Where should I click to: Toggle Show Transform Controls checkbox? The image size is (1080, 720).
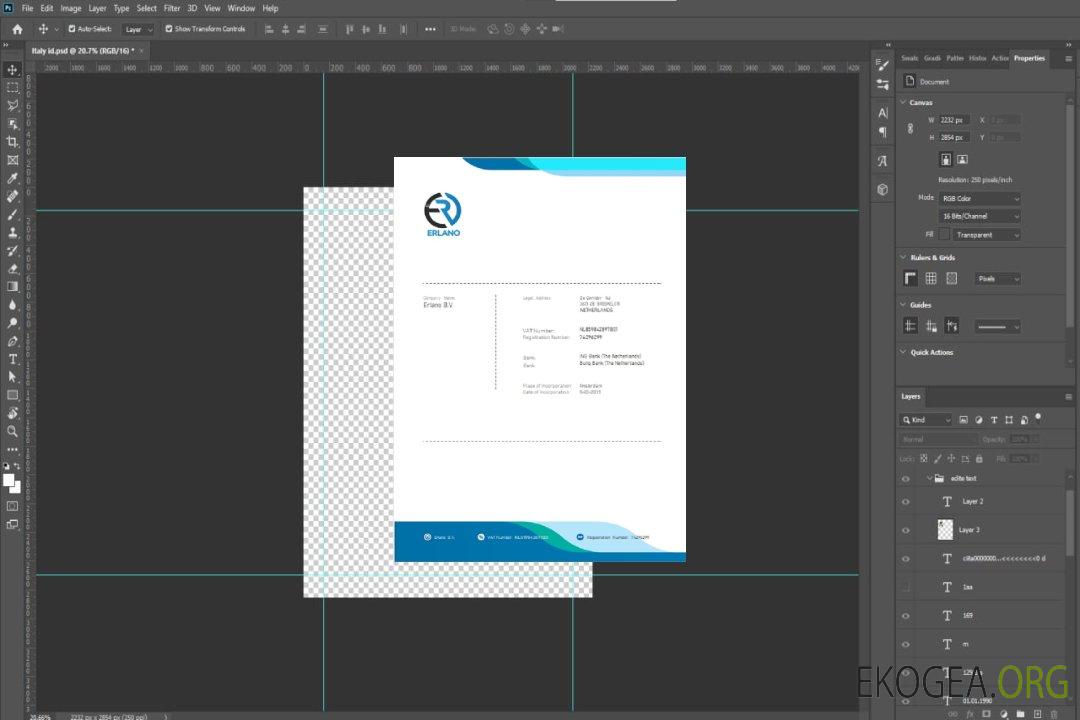click(168, 29)
